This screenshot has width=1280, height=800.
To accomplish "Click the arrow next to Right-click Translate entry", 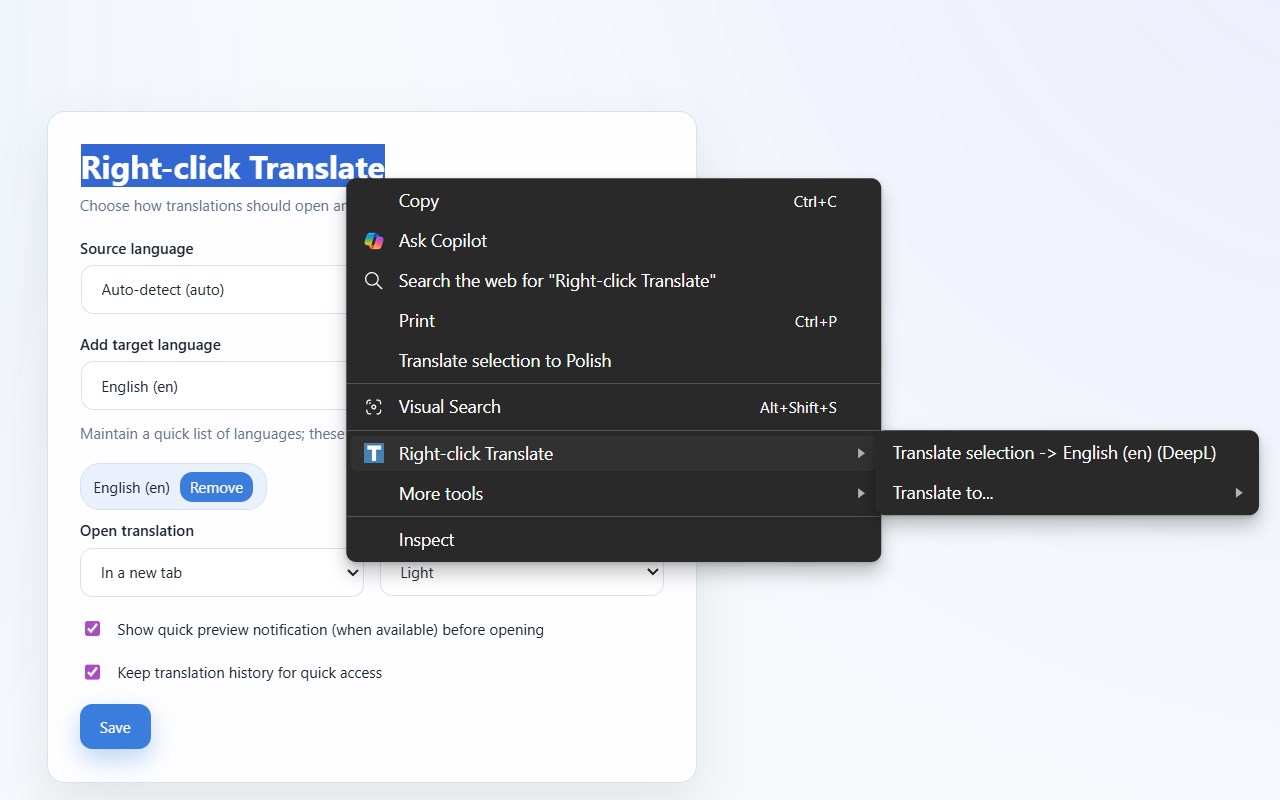I will 861,453.
